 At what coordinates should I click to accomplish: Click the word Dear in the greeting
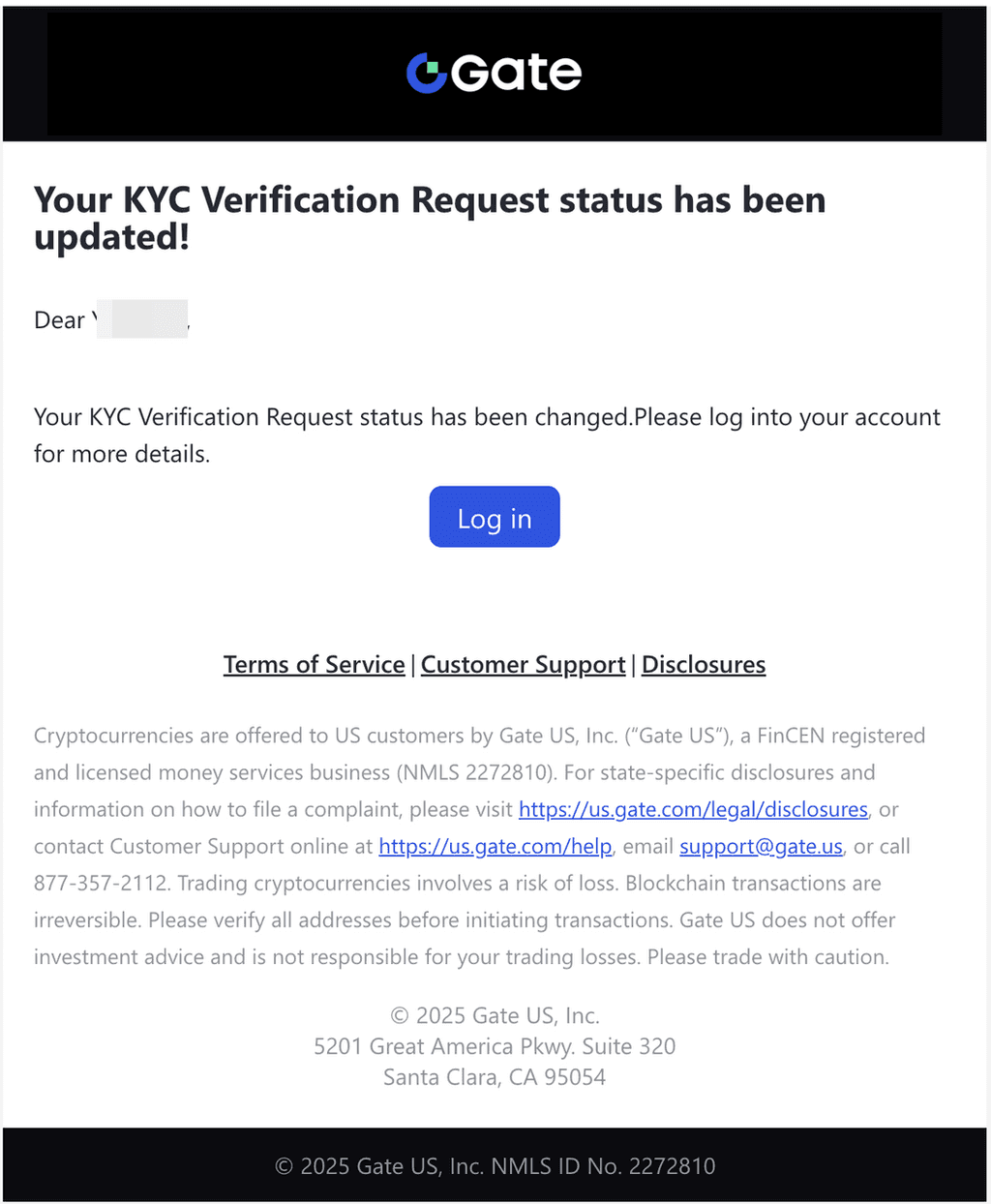tap(59, 320)
